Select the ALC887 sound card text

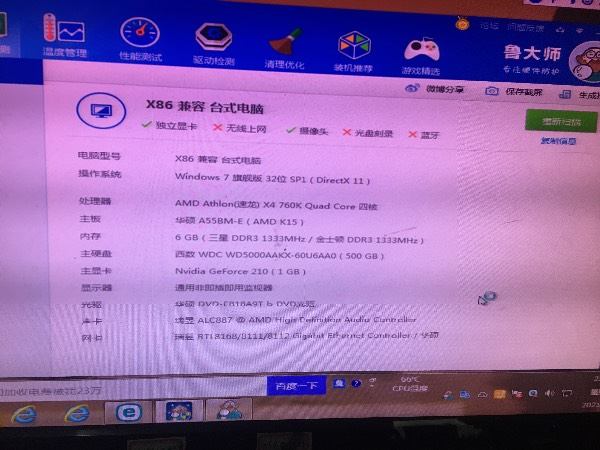pyautogui.click(x=295, y=320)
